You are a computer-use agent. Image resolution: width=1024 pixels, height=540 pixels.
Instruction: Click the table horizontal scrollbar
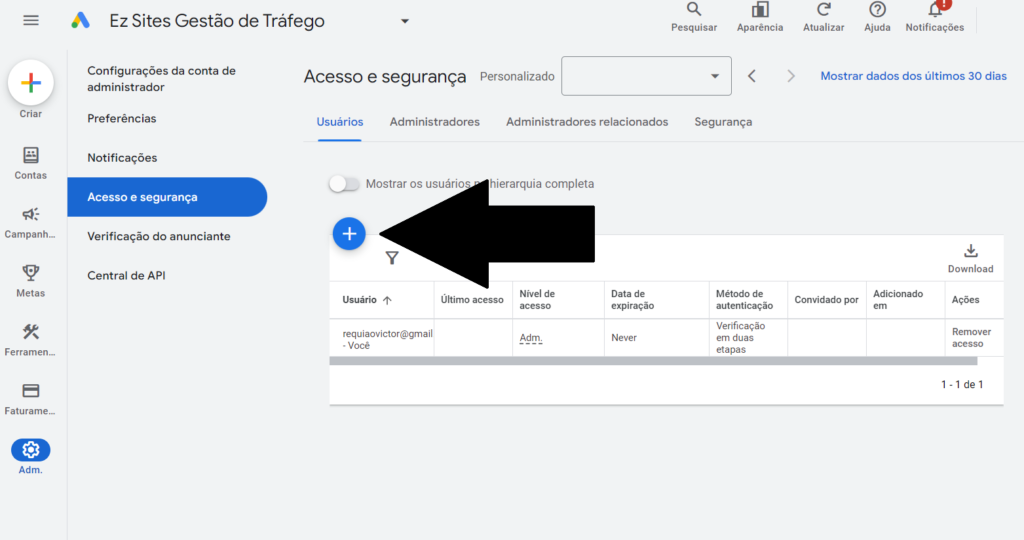[653, 361]
